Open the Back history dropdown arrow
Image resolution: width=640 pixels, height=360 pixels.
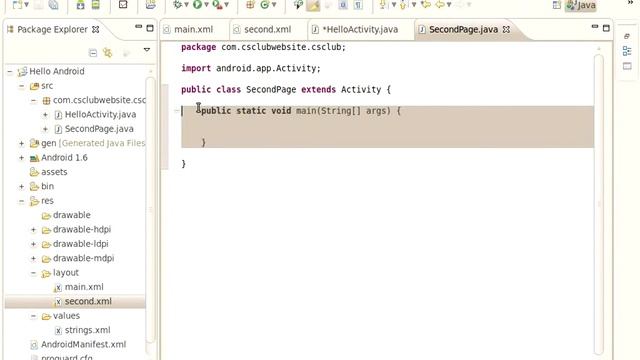click(x=449, y=5)
